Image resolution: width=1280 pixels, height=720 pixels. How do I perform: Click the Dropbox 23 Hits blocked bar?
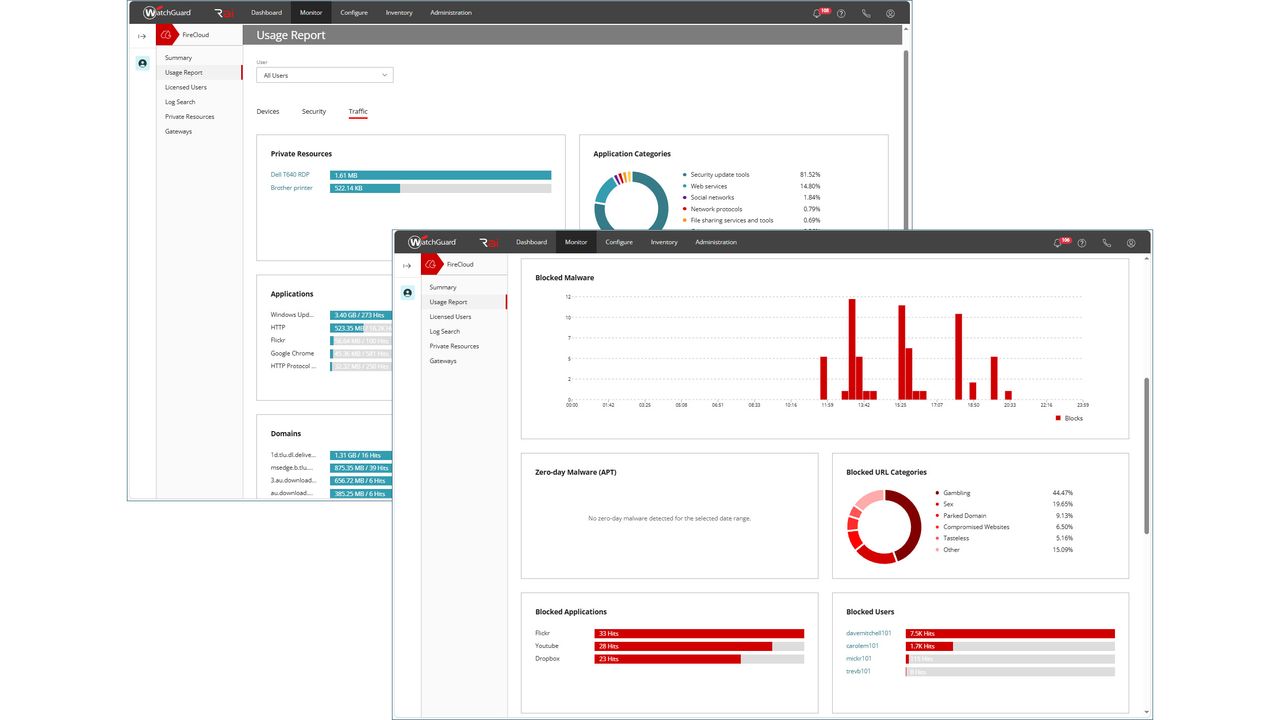[x=668, y=659]
